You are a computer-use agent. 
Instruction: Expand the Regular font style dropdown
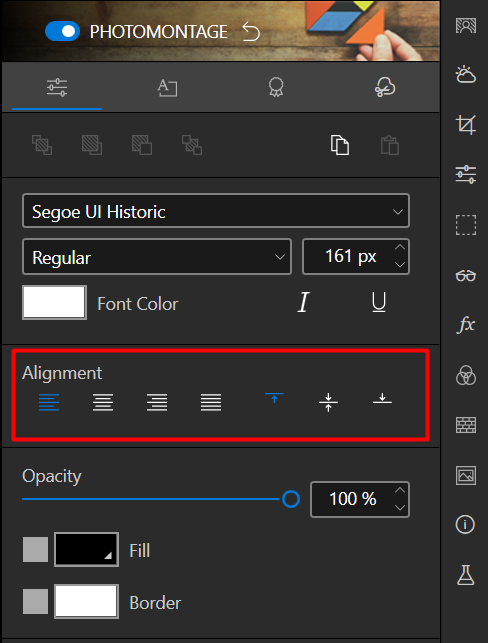157,257
